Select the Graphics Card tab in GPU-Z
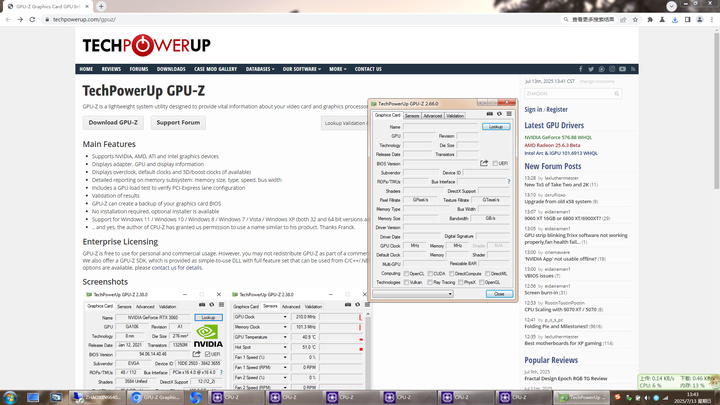This screenshot has height=405, width=720. pyautogui.click(x=388, y=115)
